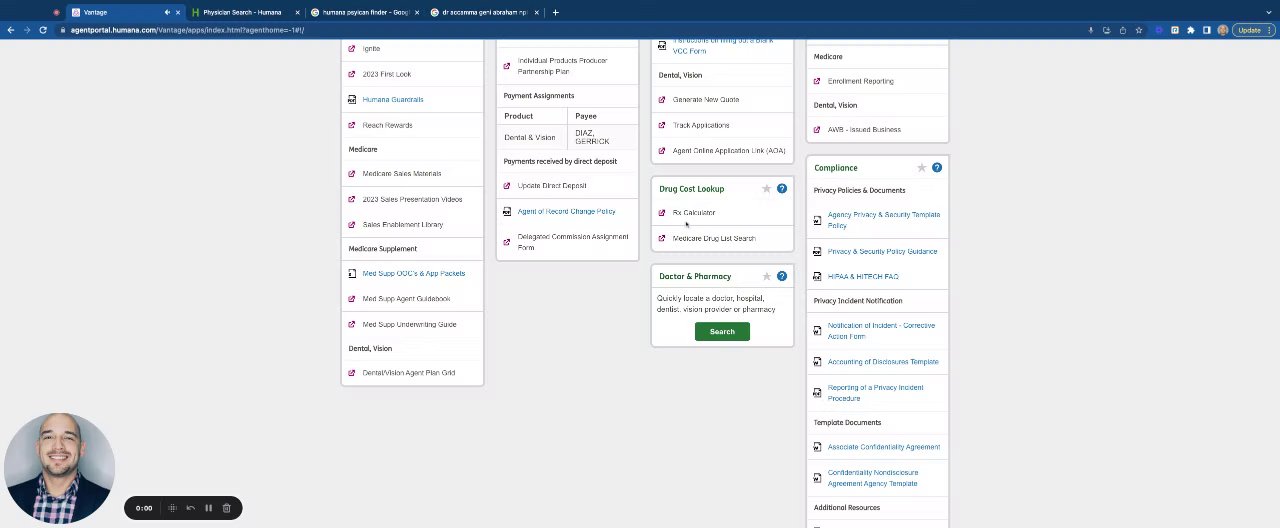
Task: Close the Physician Search - Humana tab
Action: click(297, 12)
